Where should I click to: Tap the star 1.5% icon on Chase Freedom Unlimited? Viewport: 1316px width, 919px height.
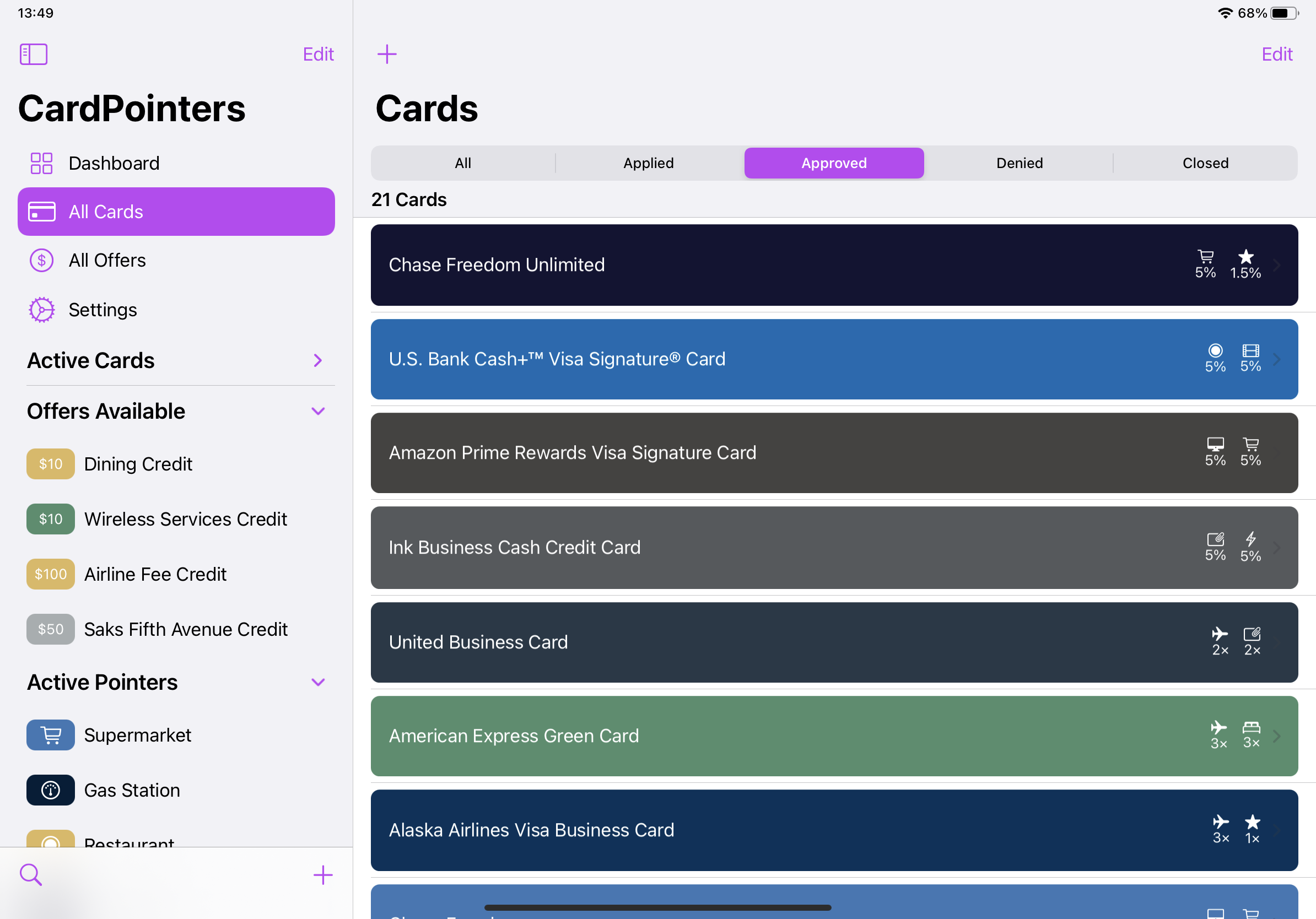click(x=1245, y=264)
